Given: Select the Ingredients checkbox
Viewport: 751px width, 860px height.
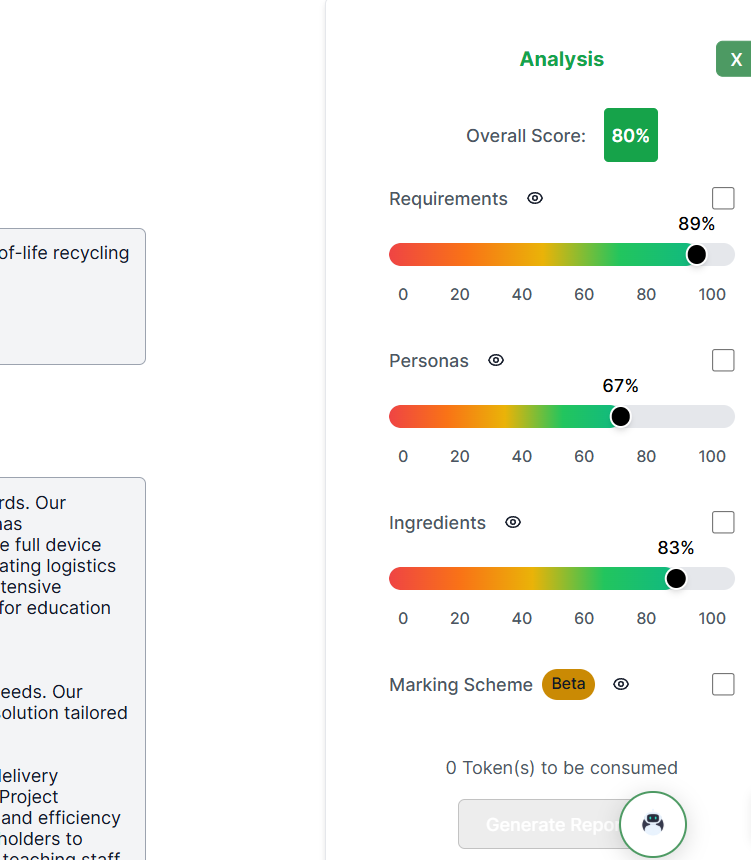Looking at the screenshot, I should [x=723, y=522].
